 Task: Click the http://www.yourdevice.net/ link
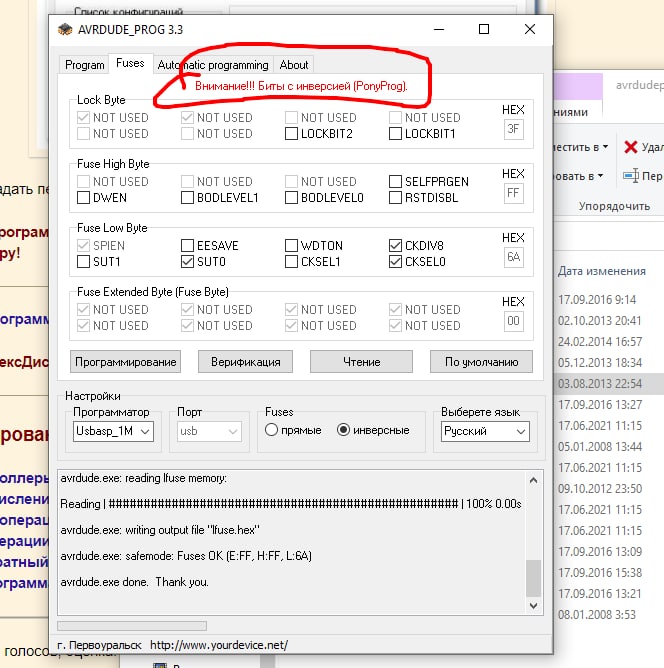(219, 645)
